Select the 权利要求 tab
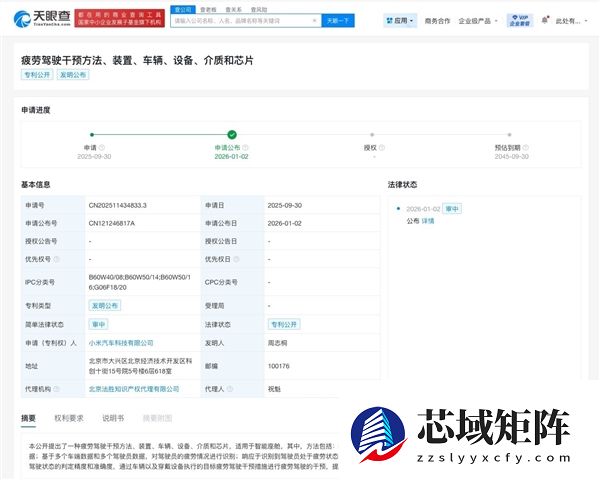 tap(69, 418)
